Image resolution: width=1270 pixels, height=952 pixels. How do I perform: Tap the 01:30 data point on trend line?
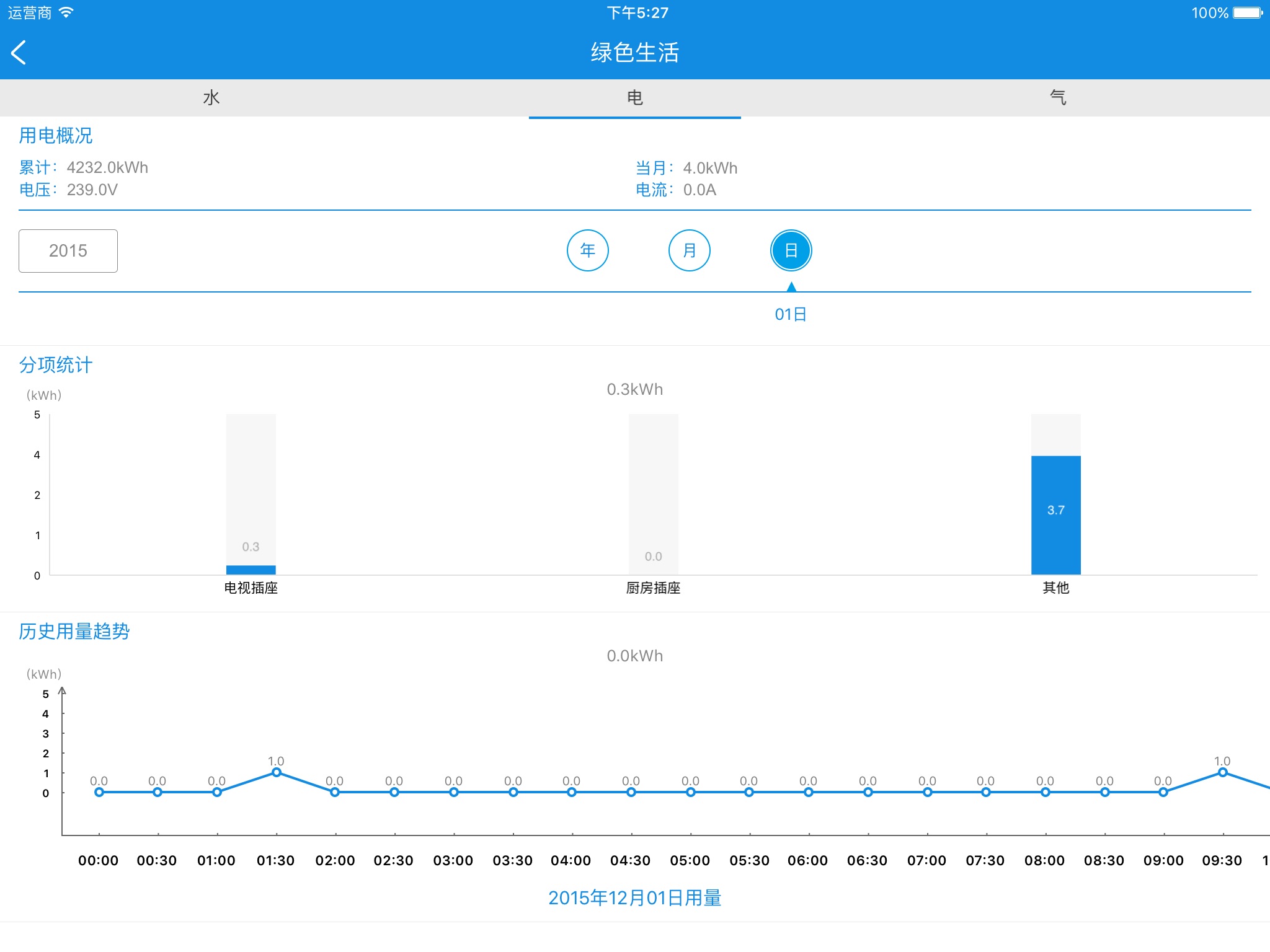[277, 772]
